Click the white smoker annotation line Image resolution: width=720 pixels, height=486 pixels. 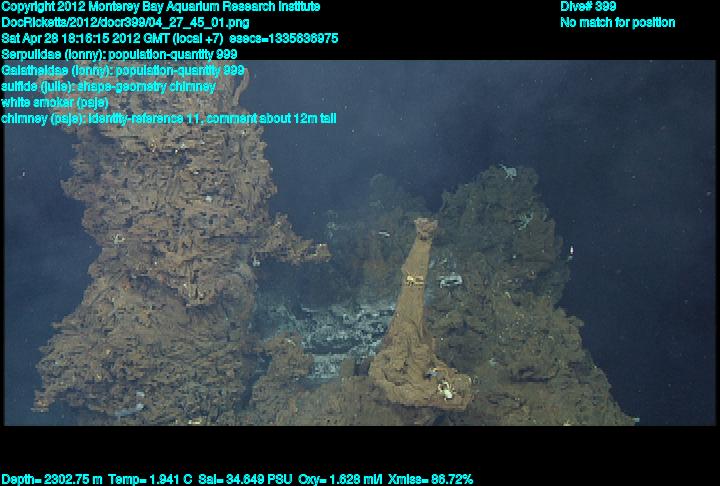55,102
